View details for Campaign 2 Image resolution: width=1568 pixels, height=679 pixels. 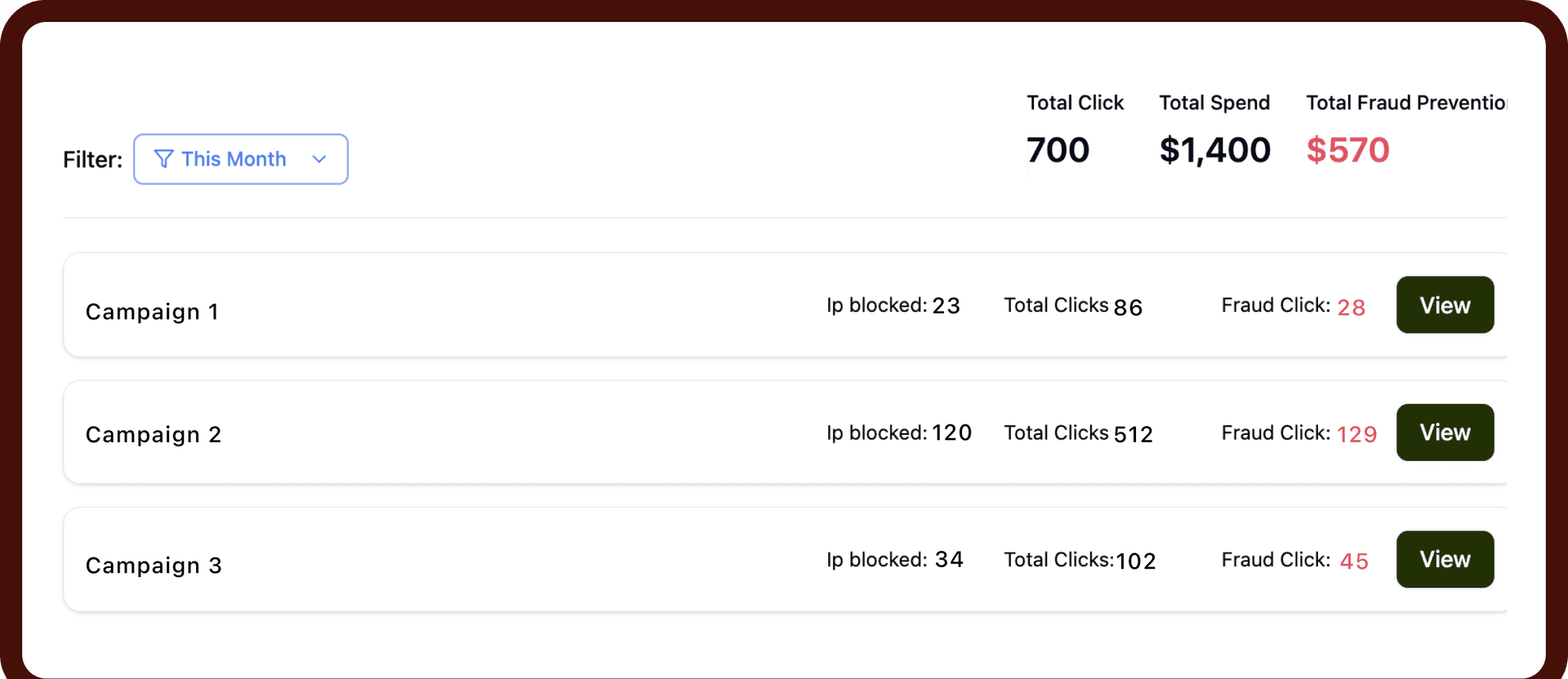click(1445, 433)
